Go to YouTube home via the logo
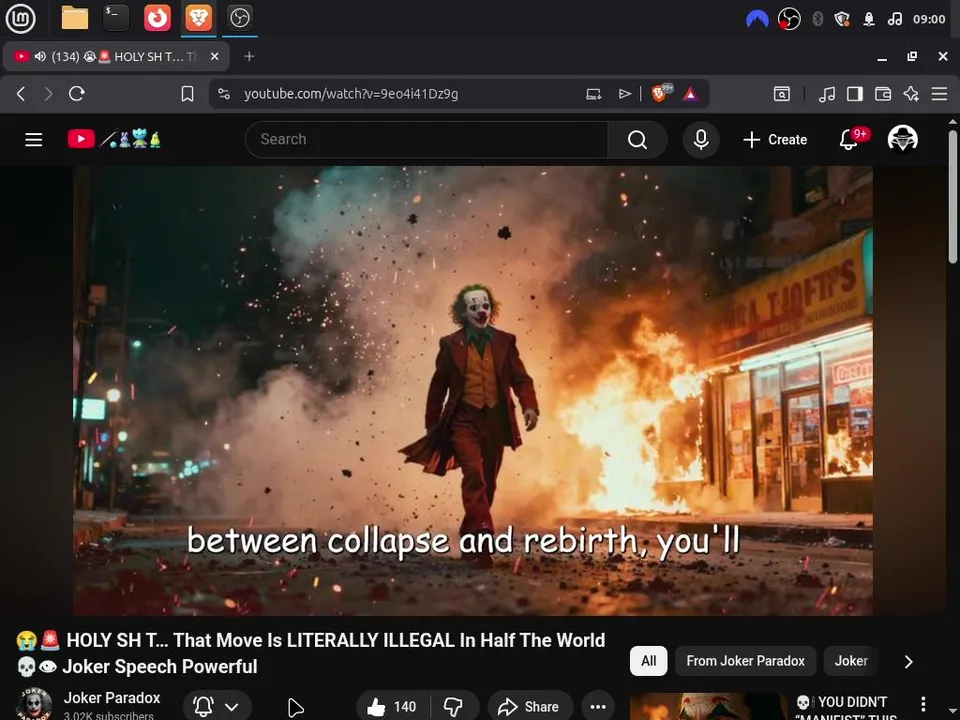Image resolution: width=960 pixels, height=720 pixels. [x=114, y=139]
